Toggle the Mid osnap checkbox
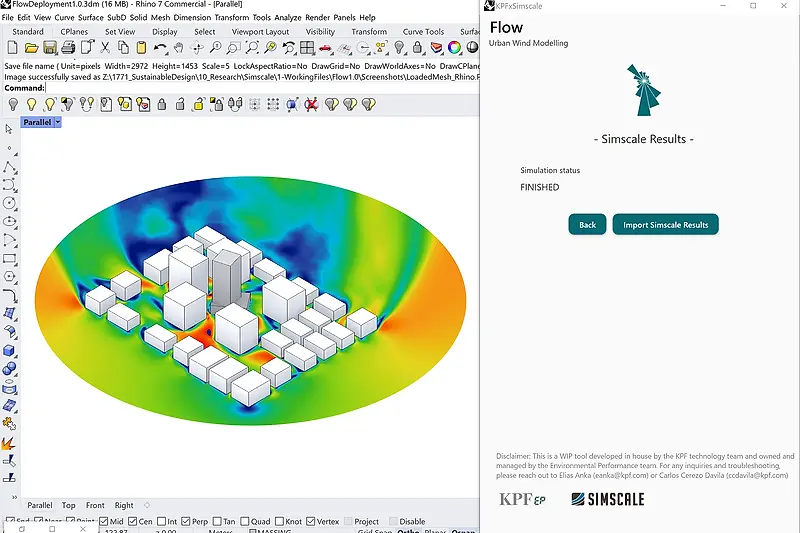This screenshot has width=800, height=533. (104, 521)
